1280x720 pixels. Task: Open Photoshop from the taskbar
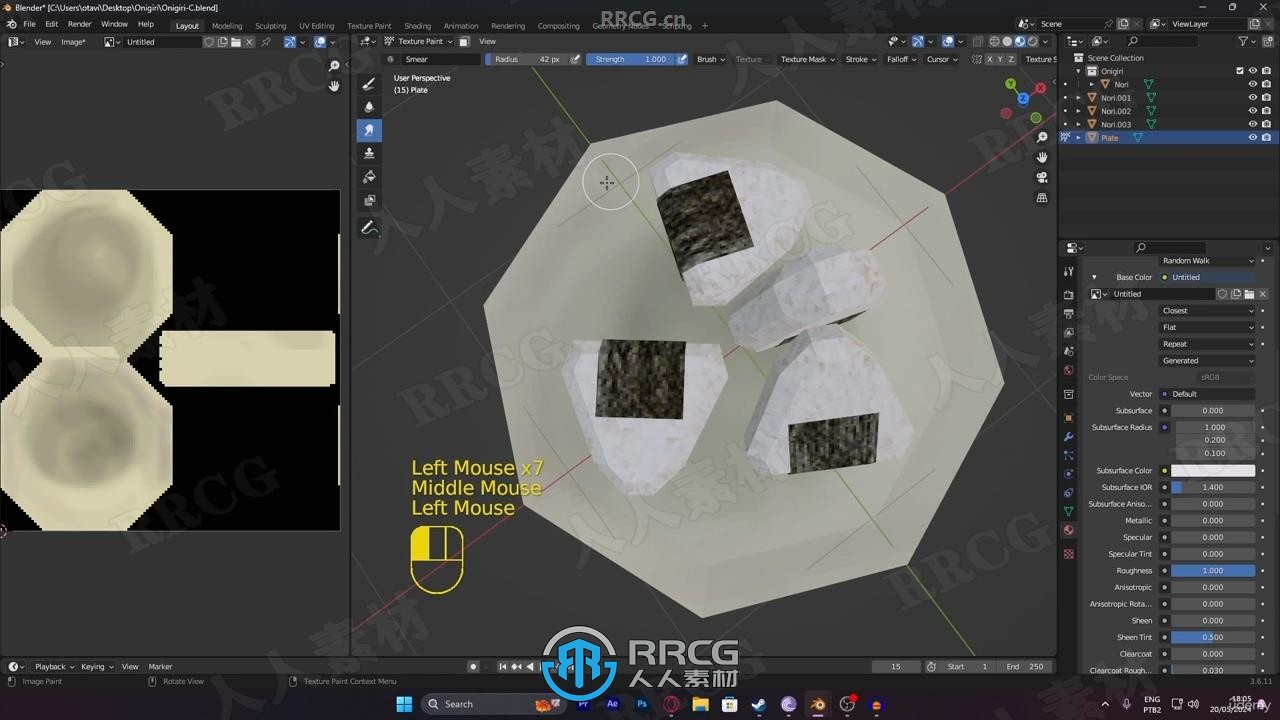pos(642,704)
